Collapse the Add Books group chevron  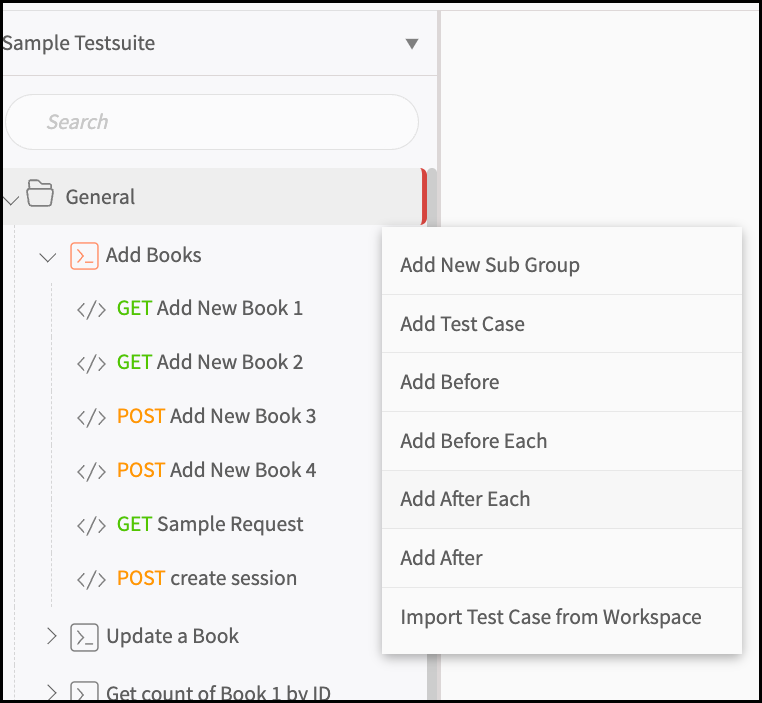point(48,257)
